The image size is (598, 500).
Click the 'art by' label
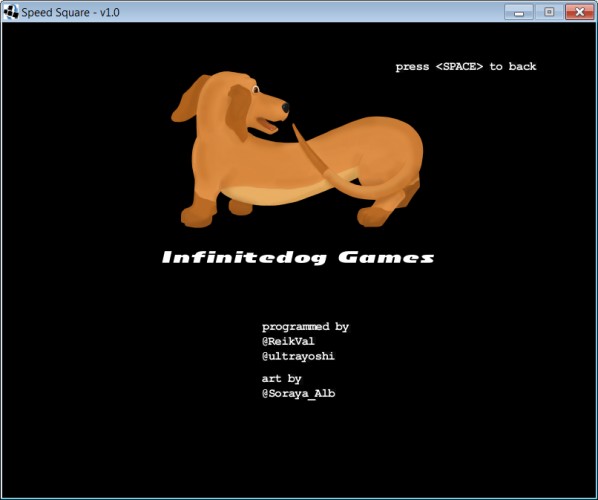281,379
